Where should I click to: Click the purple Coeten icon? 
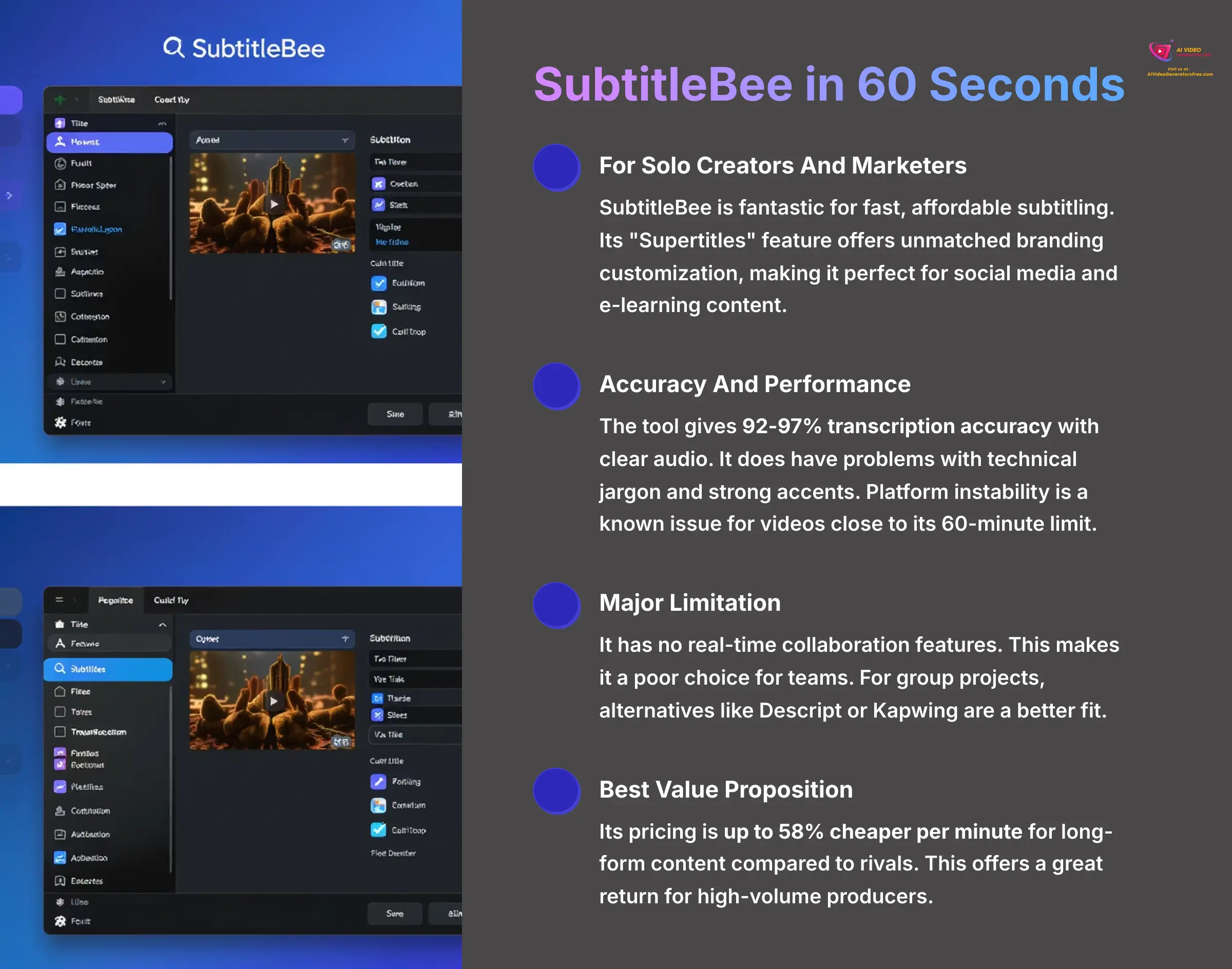[x=378, y=184]
